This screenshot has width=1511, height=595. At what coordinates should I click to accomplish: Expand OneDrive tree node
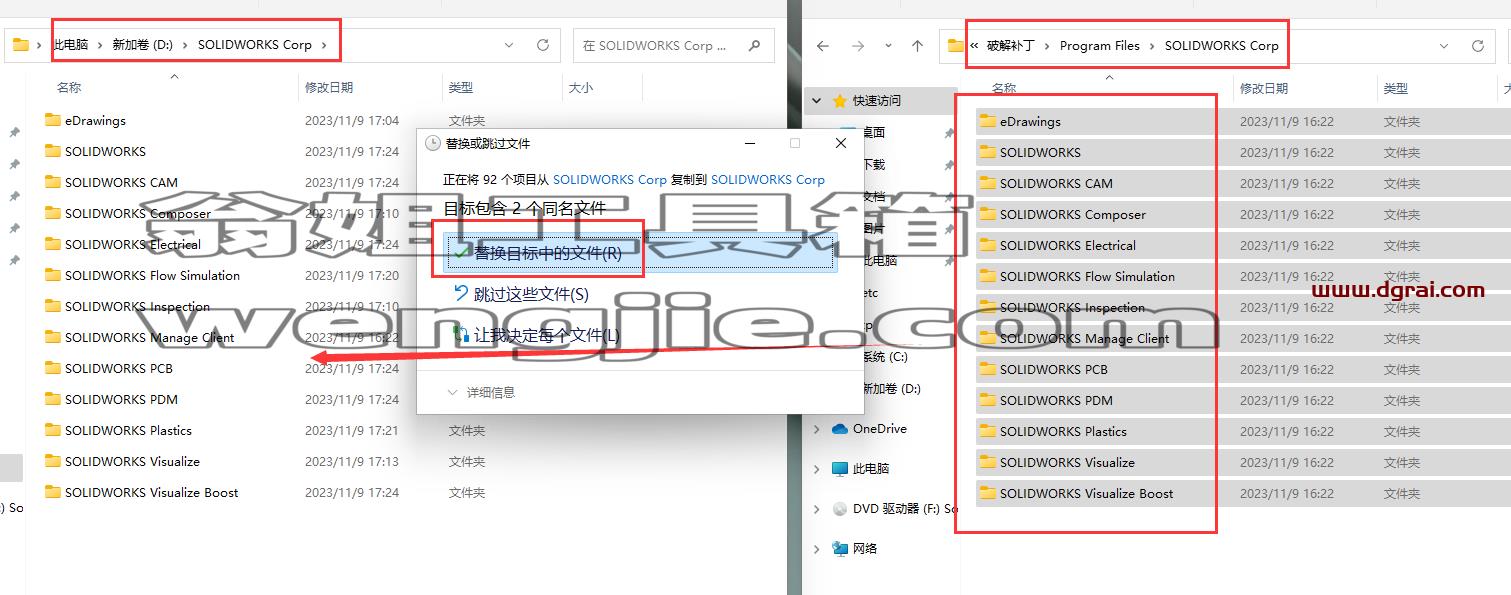817,429
